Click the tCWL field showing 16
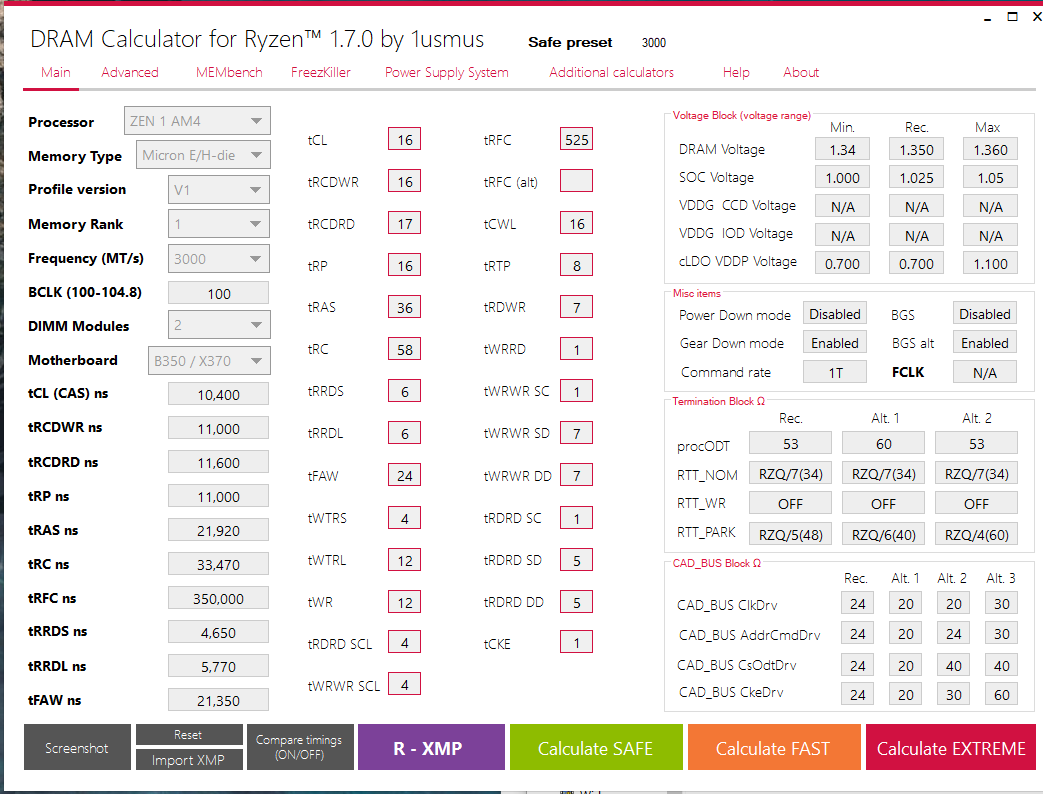 coord(576,223)
